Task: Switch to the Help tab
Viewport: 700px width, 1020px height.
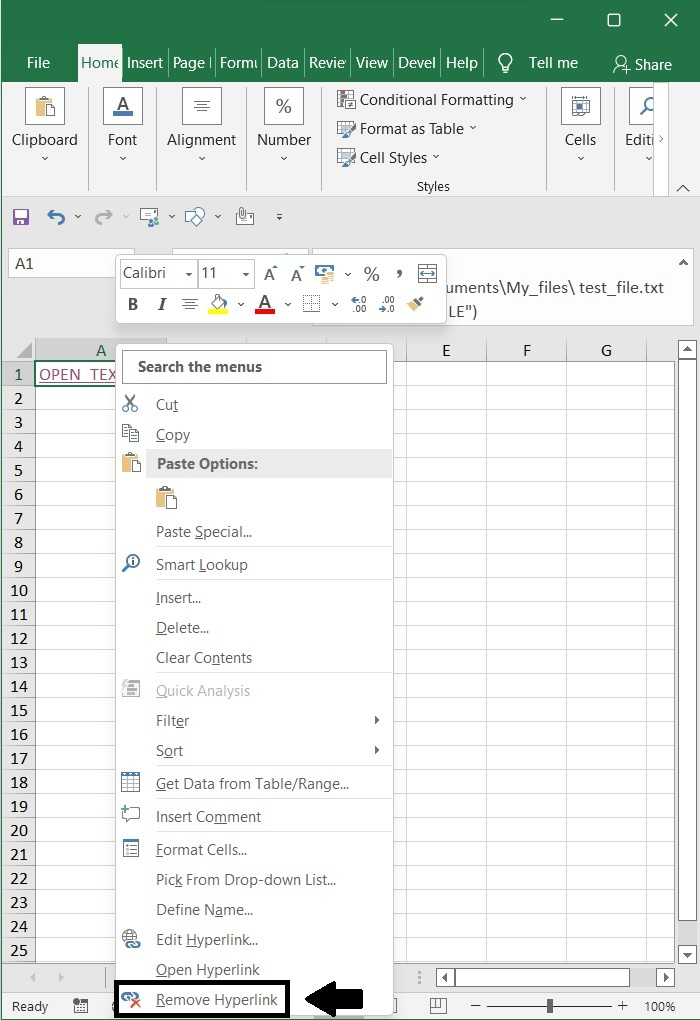Action: (x=462, y=63)
